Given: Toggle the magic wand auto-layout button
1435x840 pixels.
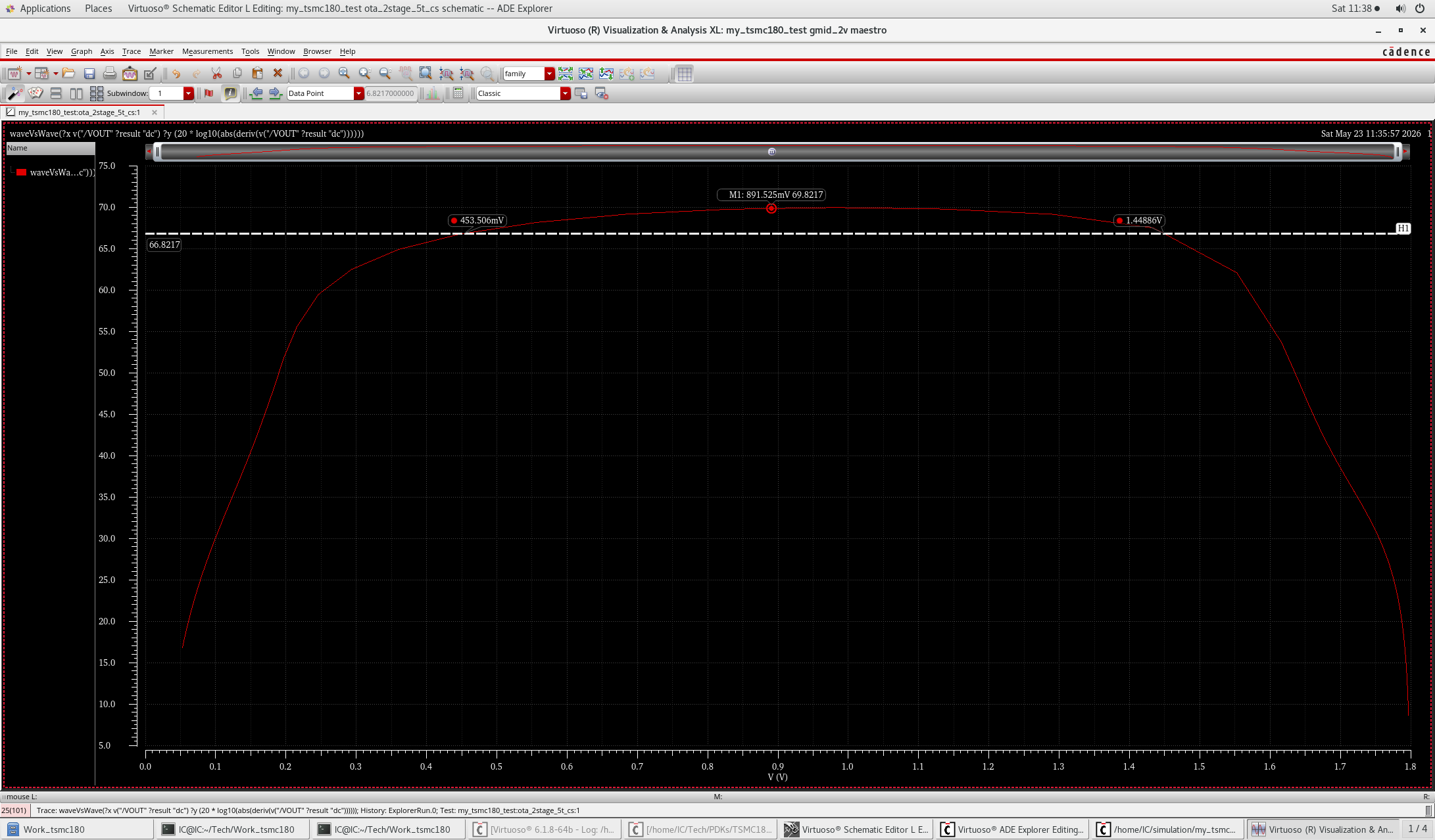Looking at the screenshot, I should 14,93.
